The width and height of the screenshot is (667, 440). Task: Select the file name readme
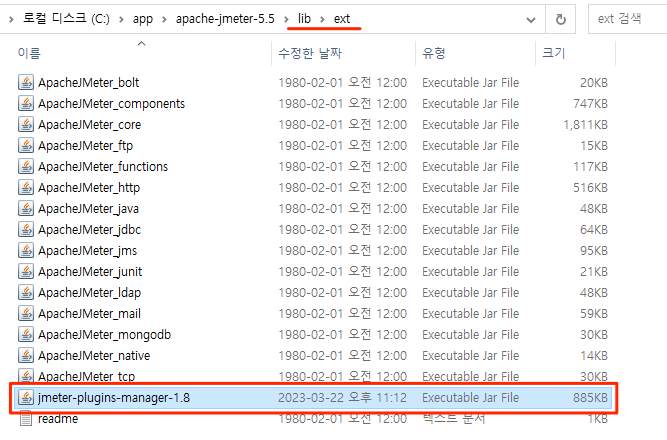(x=58, y=419)
